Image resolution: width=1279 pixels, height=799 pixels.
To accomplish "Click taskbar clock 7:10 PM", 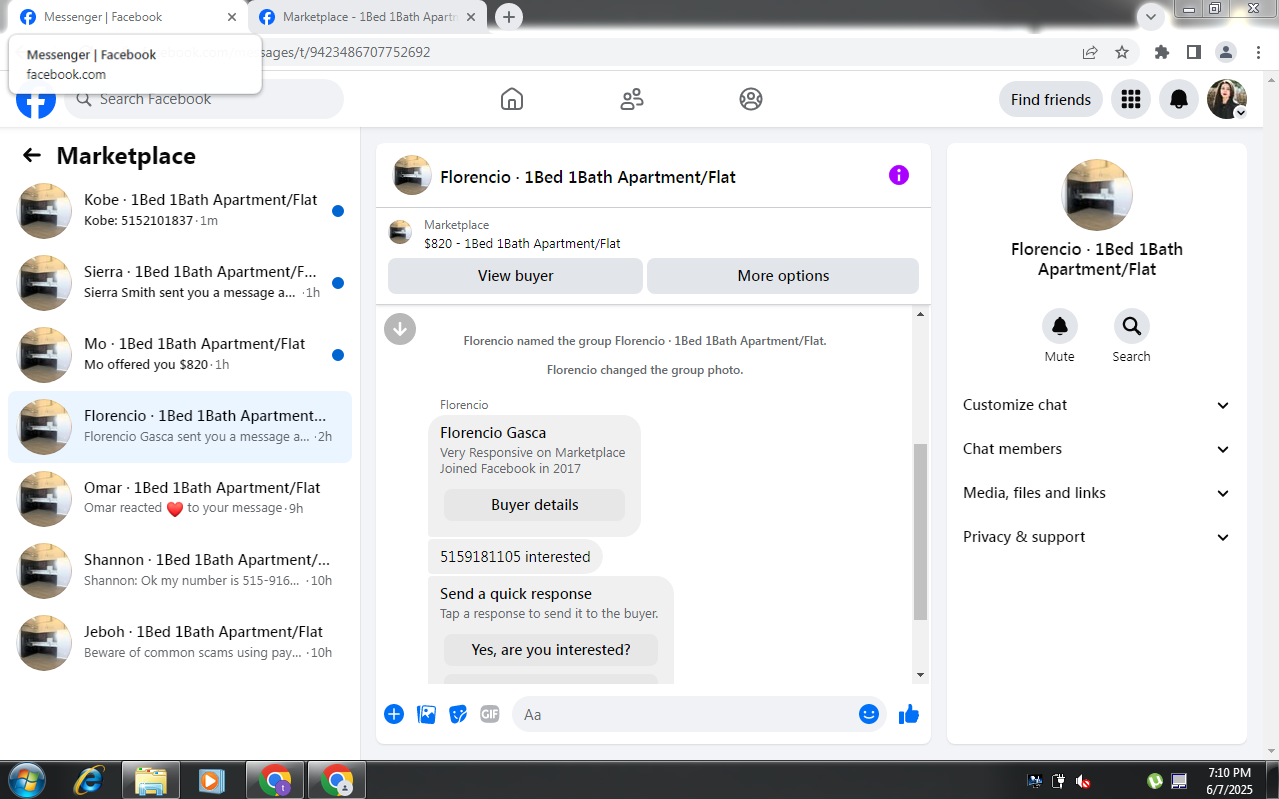I will 1229,780.
